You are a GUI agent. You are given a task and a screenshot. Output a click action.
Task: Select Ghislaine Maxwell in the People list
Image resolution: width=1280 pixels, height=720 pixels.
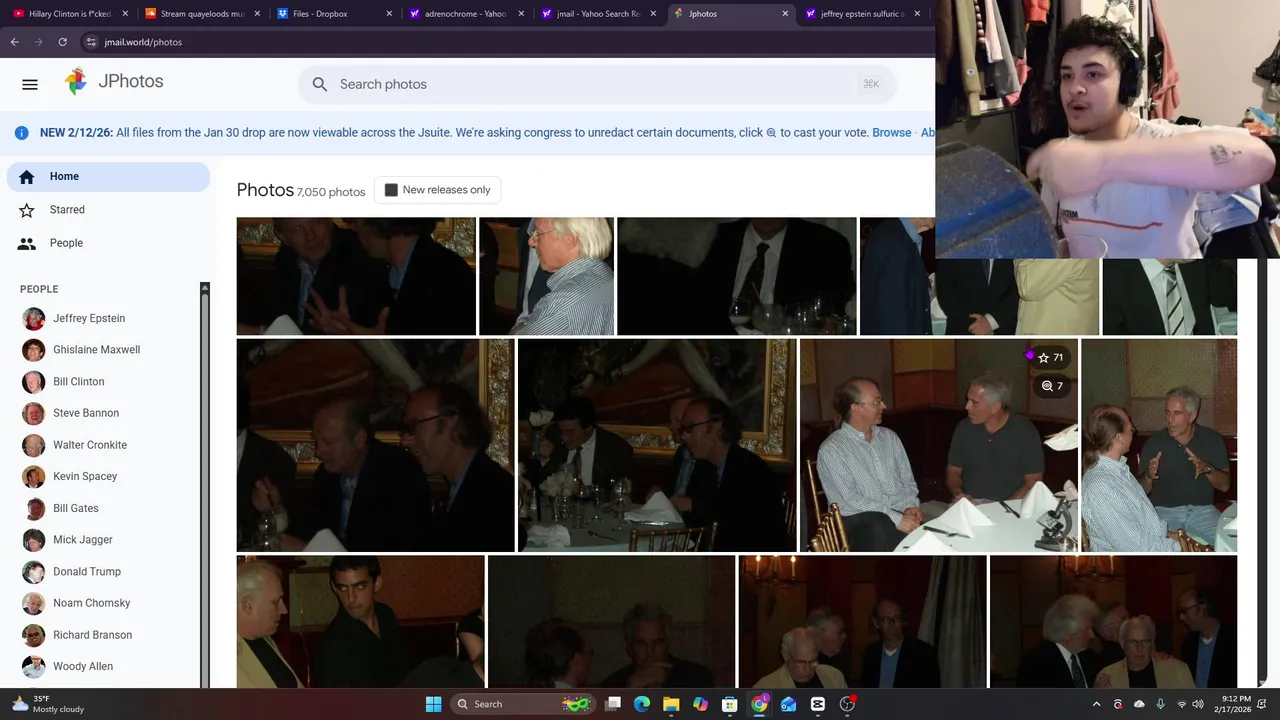pyautogui.click(x=96, y=350)
